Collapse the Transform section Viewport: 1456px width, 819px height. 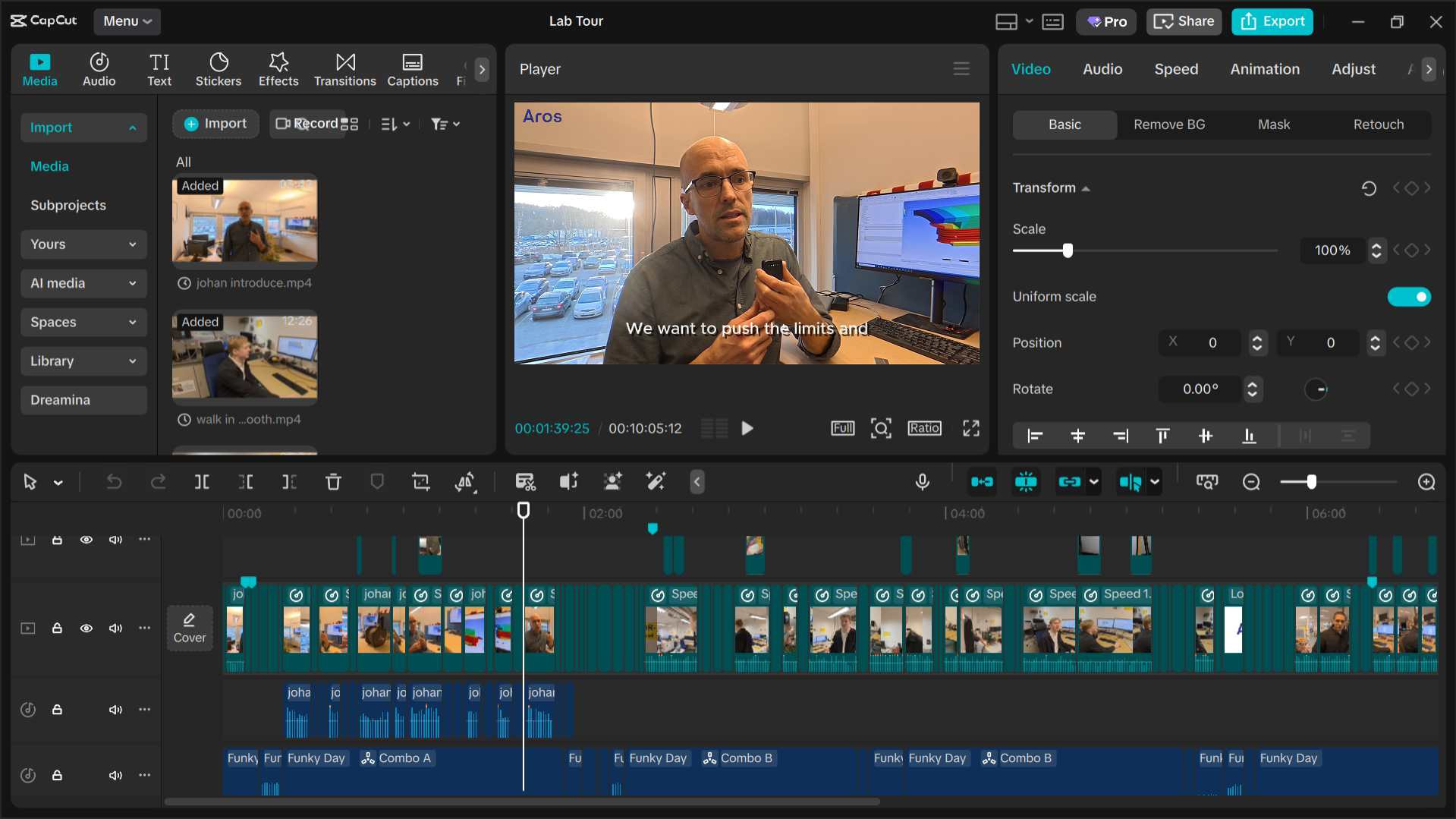coord(1086,188)
